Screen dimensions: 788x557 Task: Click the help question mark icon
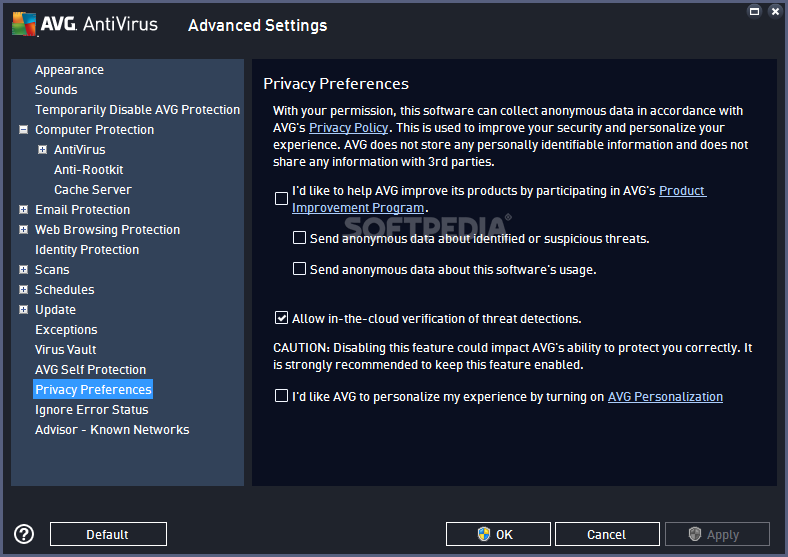(x=24, y=534)
